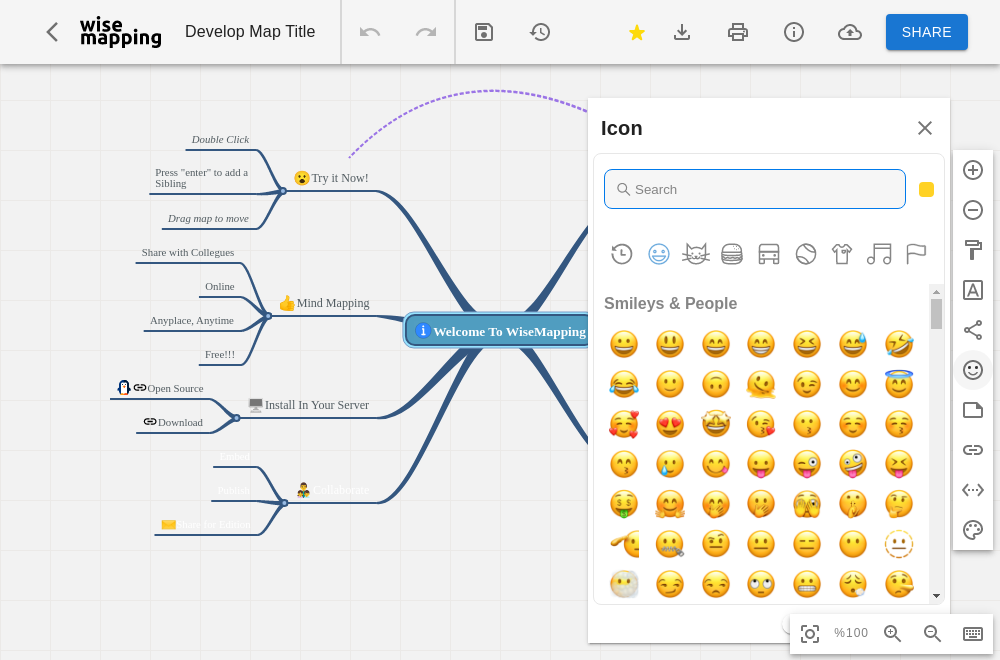Image resolution: width=1000 pixels, height=660 pixels.
Task: Save the map with the floppy icon
Action: (484, 32)
